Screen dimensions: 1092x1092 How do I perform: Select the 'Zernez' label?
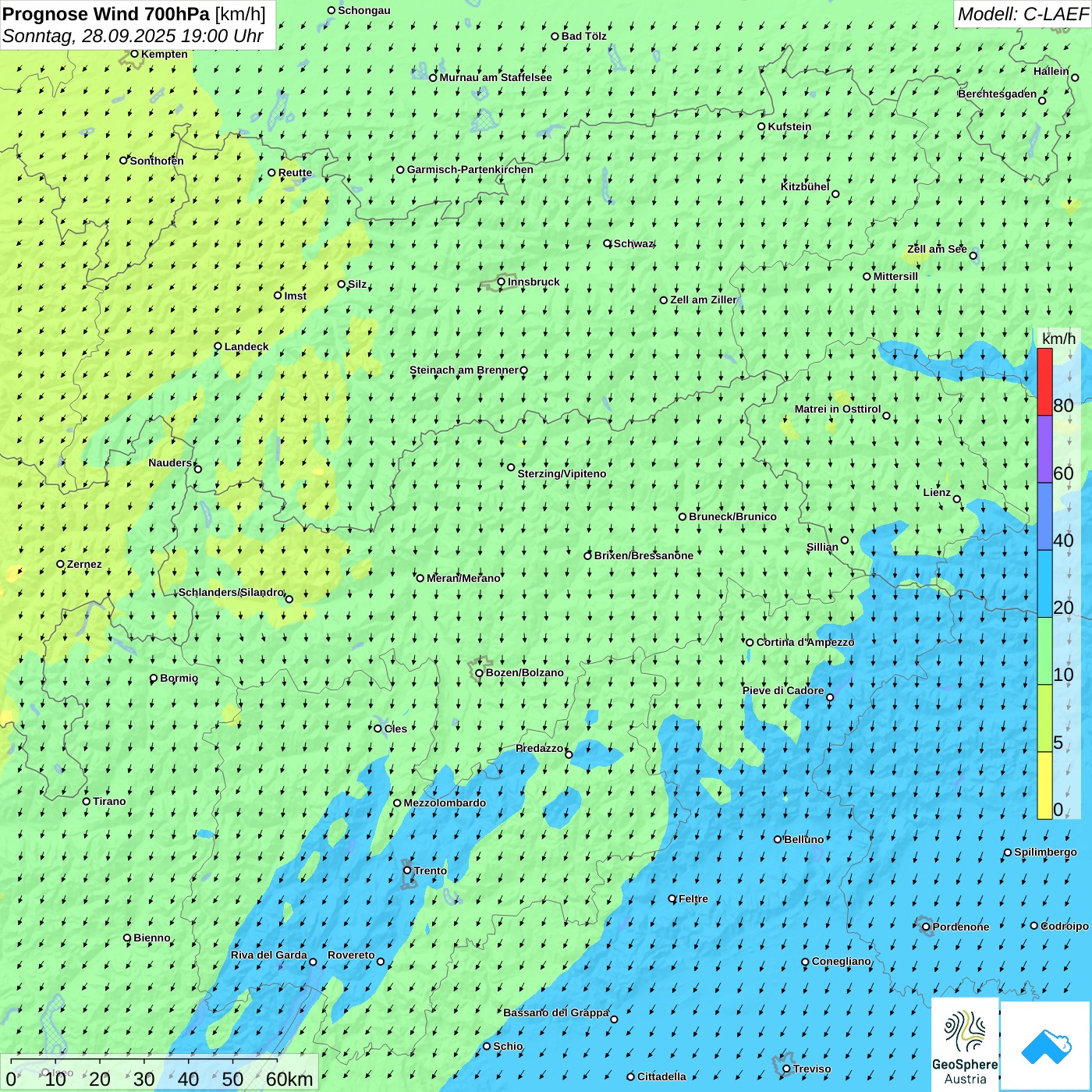pos(84,564)
